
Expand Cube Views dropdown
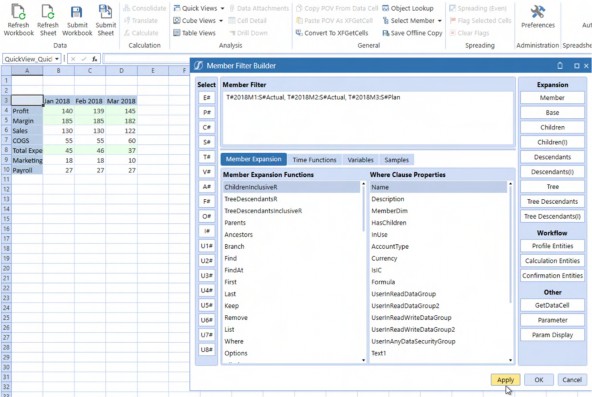[221, 21]
